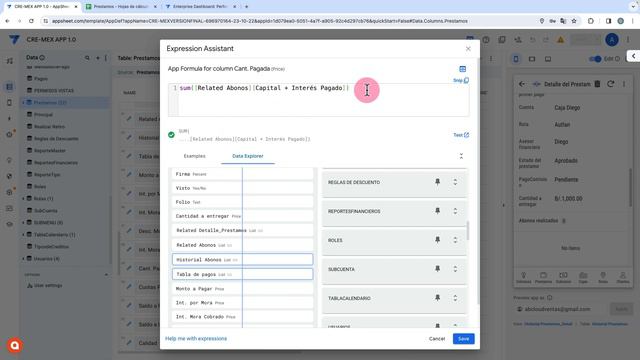
Task: Expand the REPORTESFINANCIEROS table
Action: (x=455, y=211)
